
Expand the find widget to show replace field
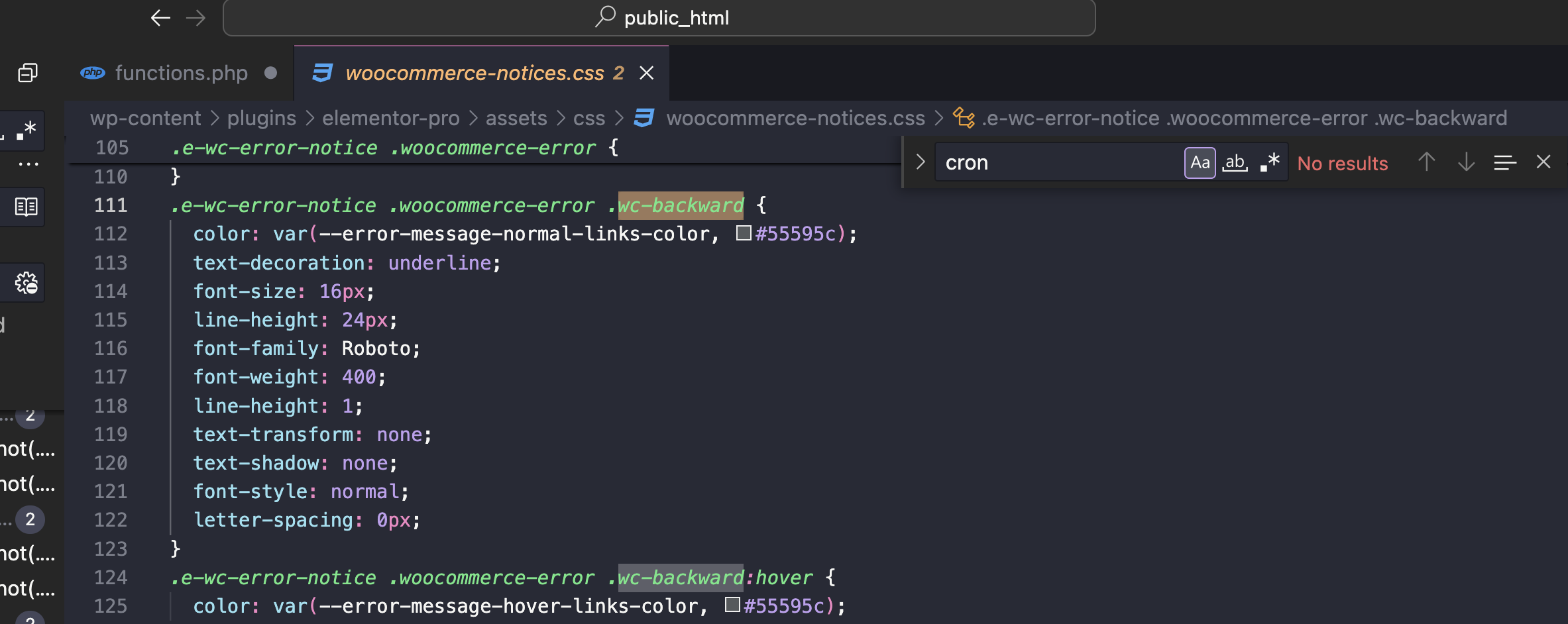click(x=921, y=162)
